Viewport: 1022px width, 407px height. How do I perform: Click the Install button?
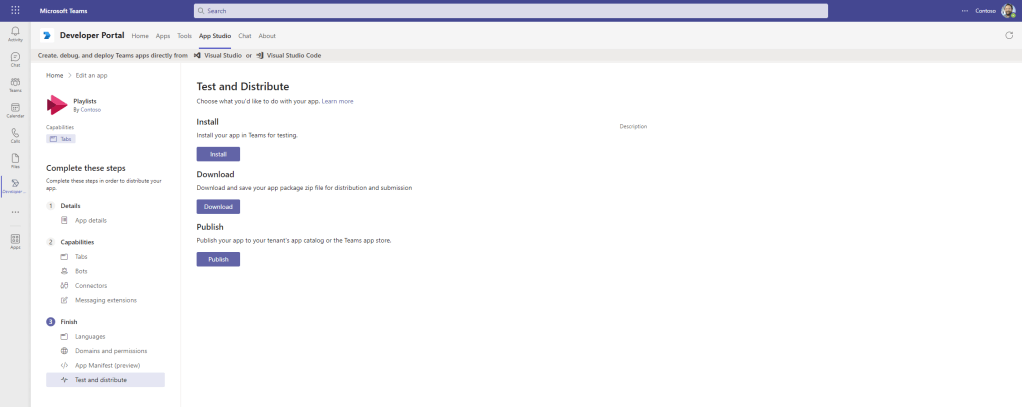218,154
